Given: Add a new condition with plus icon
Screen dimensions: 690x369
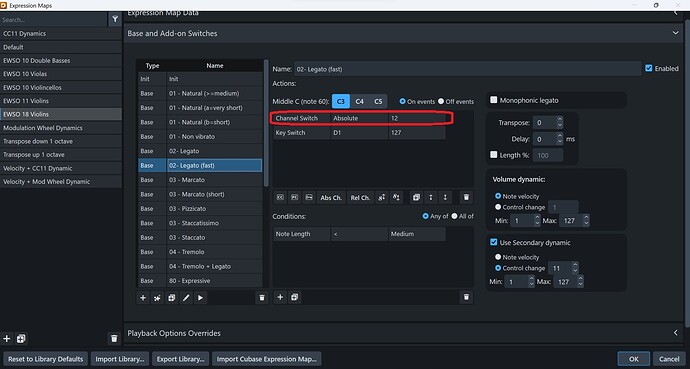Looking at the screenshot, I should pyautogui.click(x=280, y=297).
